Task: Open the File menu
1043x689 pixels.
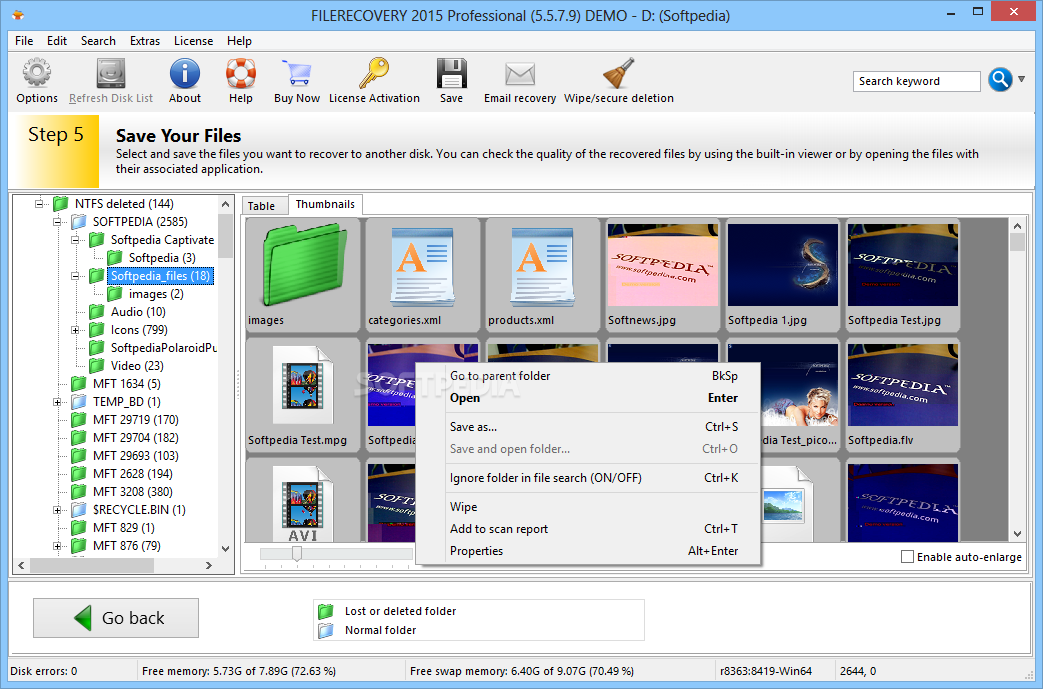Action: (x=24, y=41)
